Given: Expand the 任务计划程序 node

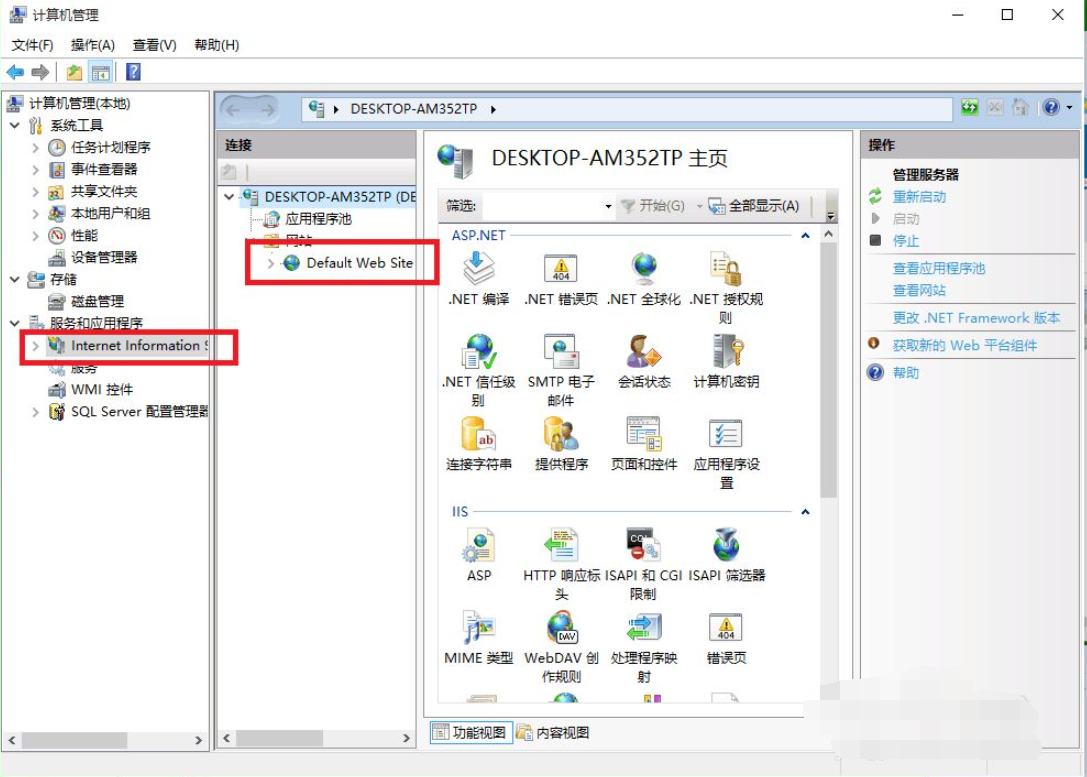Looking at the screenshot, I should (35, 148).
